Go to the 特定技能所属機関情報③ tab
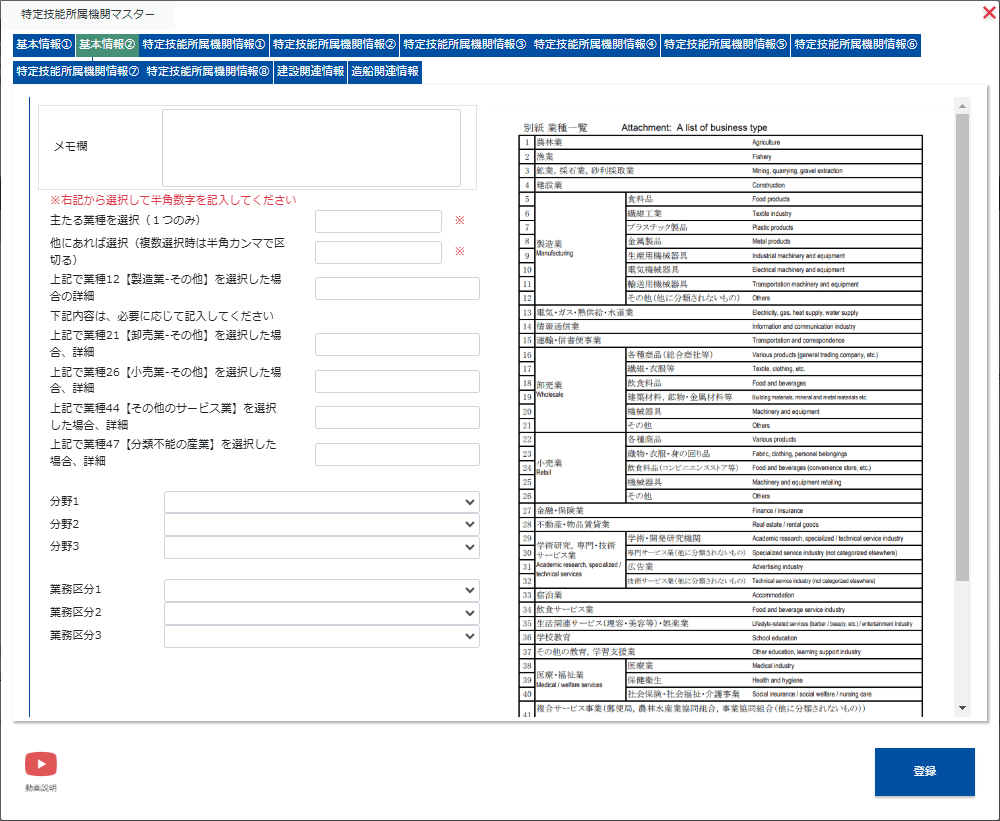 pos(464,44)
